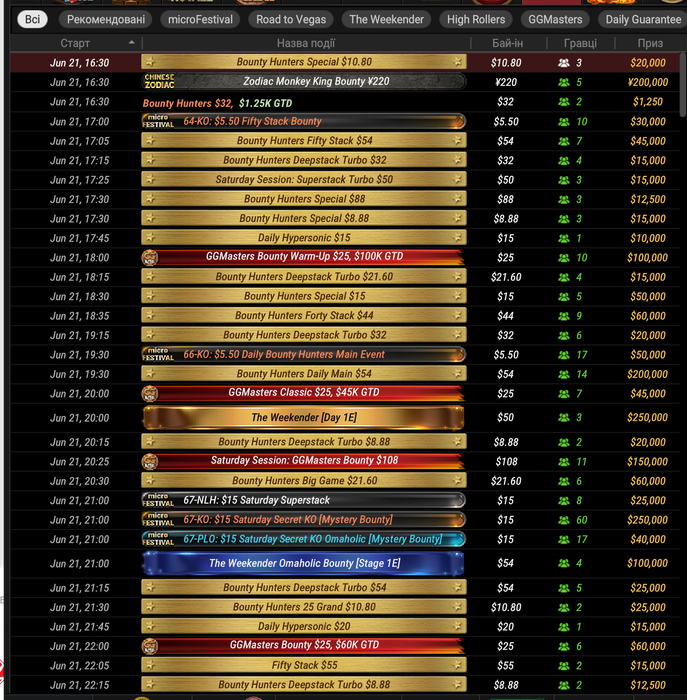Open Bounty Hunters 25 Grand $10.80
Viewport: 687px width, 700px height.
[x=304, y=607]
